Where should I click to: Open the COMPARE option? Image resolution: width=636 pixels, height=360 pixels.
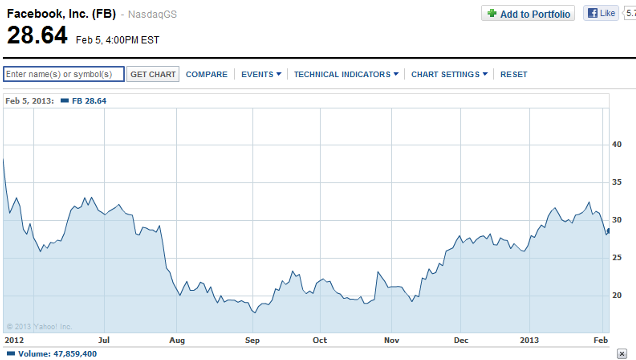(206, 74)
